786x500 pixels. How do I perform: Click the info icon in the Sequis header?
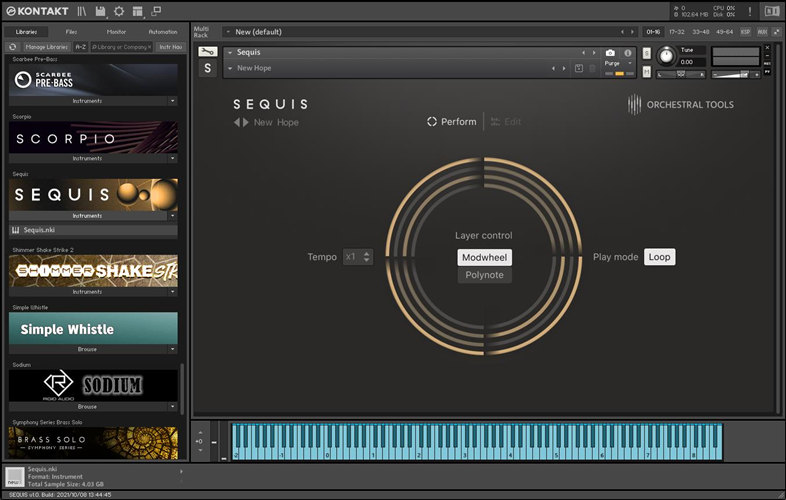tap(628, 52)
